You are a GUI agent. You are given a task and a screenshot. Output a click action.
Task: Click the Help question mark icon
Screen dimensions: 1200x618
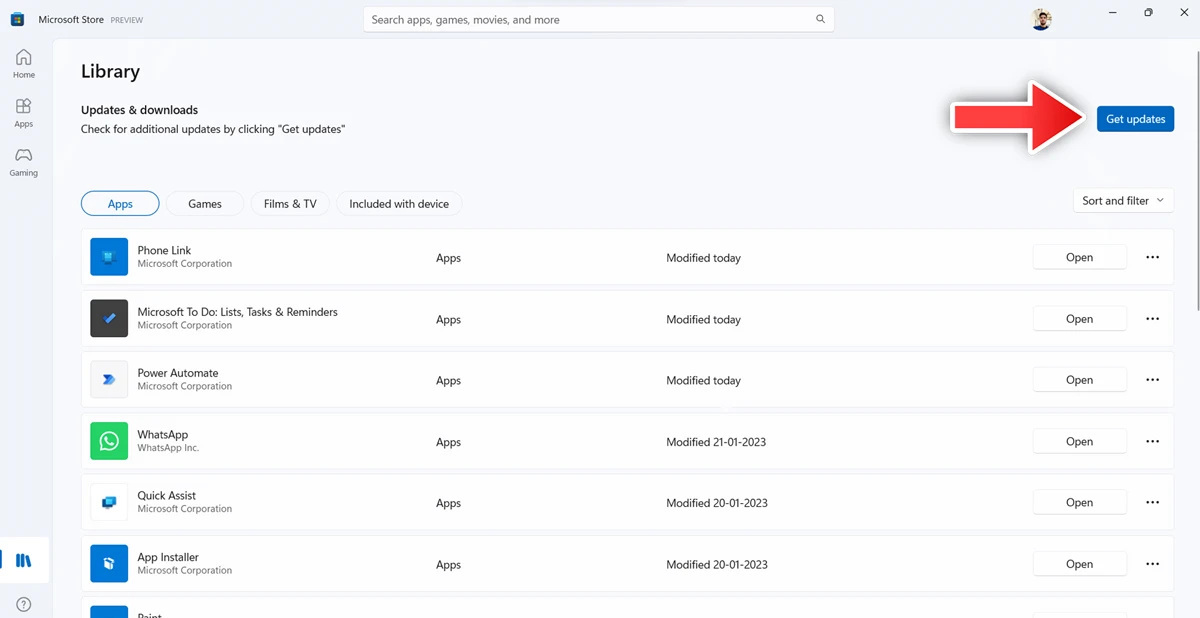[23, 604]
